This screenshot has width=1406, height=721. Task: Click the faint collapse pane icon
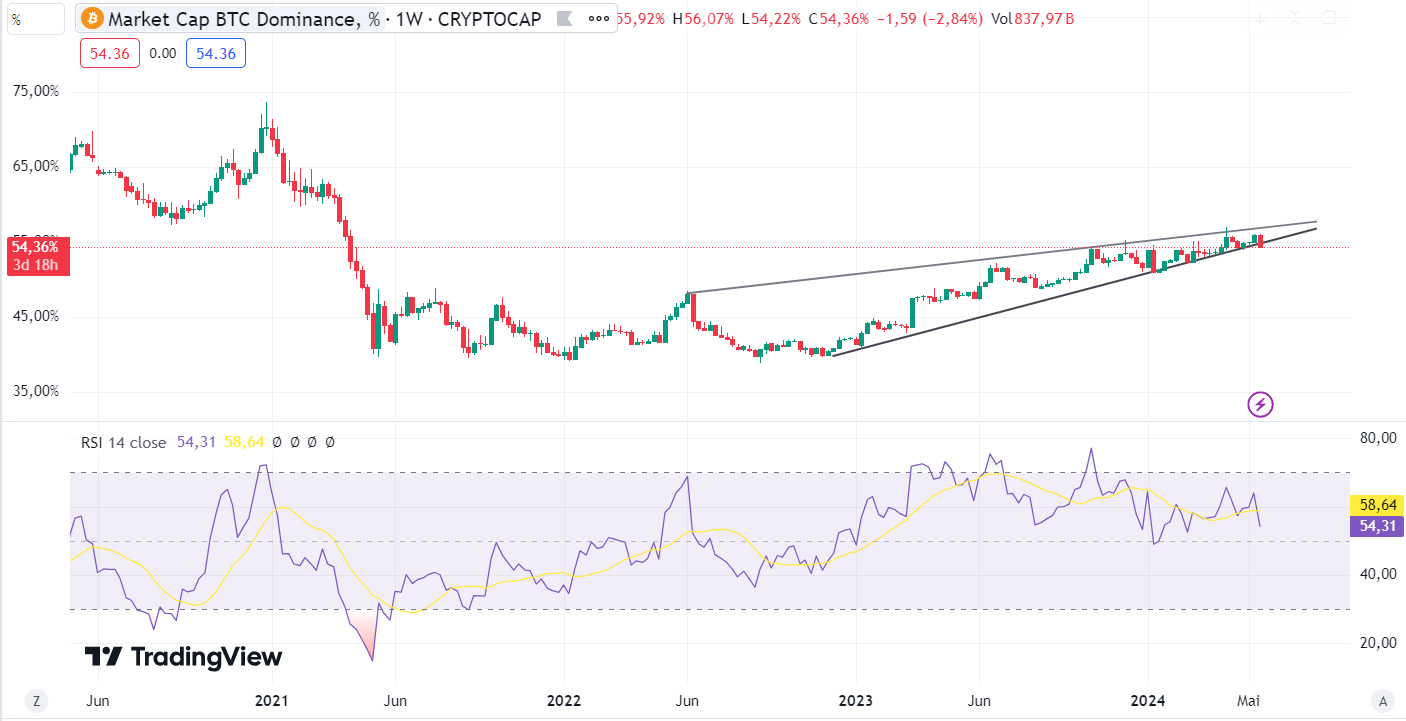click(x=1295, y=17)
